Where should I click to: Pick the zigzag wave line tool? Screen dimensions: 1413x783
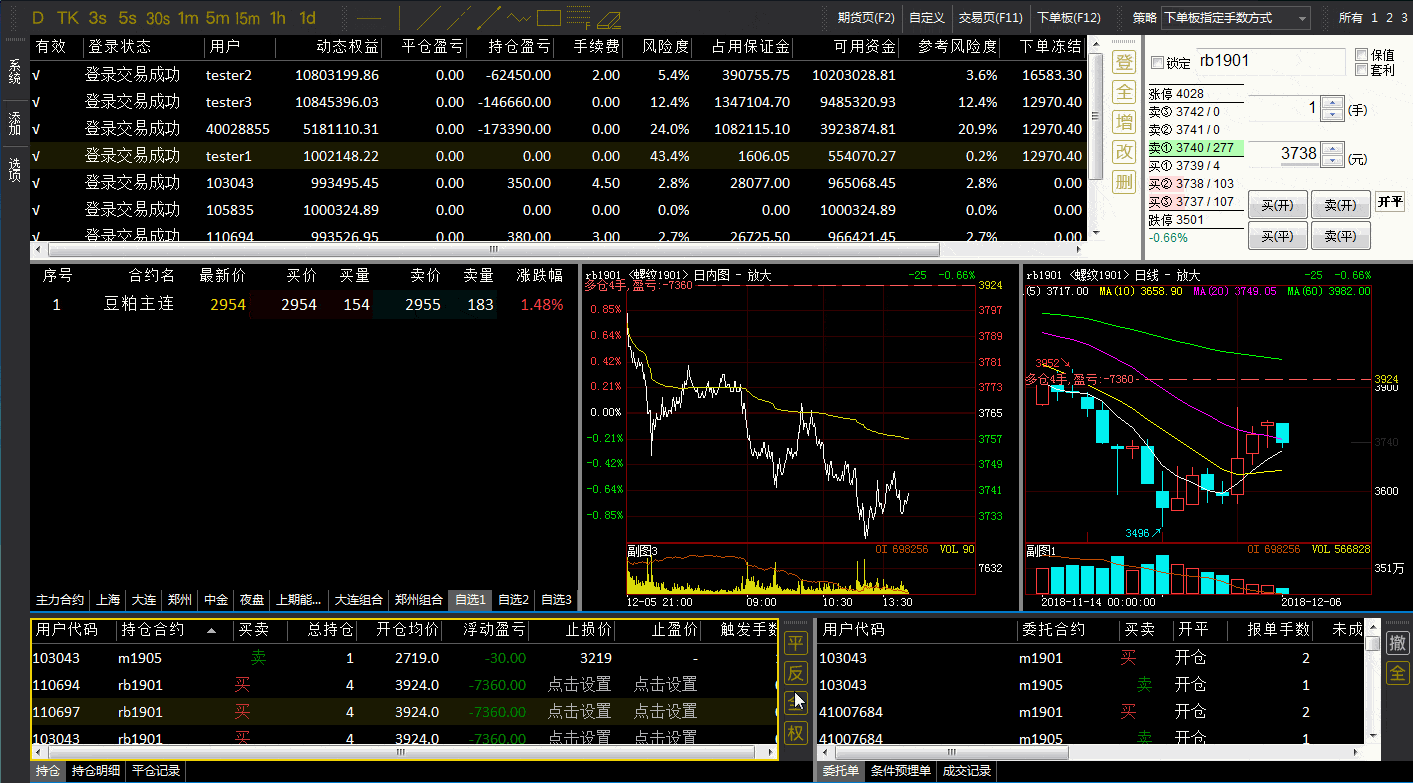[519, 18]
